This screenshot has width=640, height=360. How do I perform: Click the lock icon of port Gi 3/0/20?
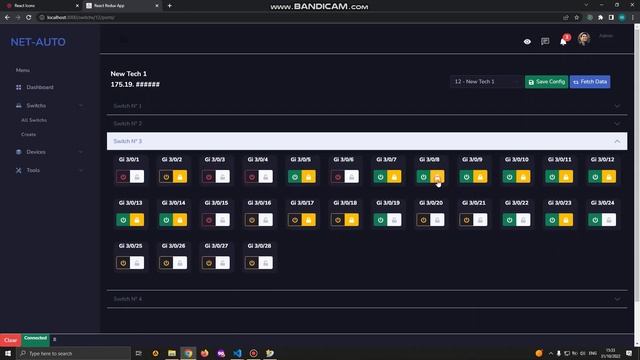(x=437, y=220)
